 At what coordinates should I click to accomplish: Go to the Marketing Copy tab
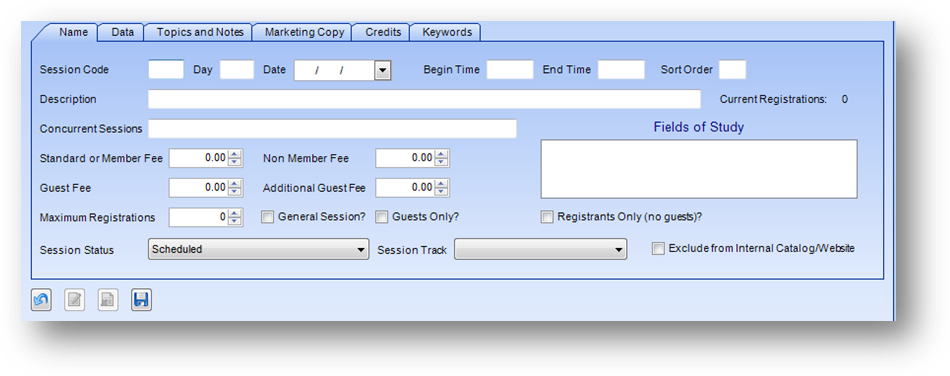click(x=304, y=32)
